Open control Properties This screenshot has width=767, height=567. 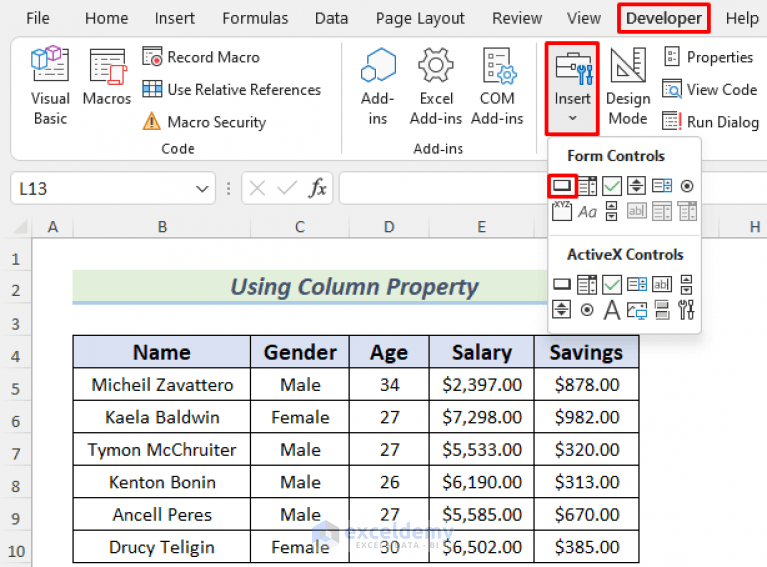tap(708, 57)
